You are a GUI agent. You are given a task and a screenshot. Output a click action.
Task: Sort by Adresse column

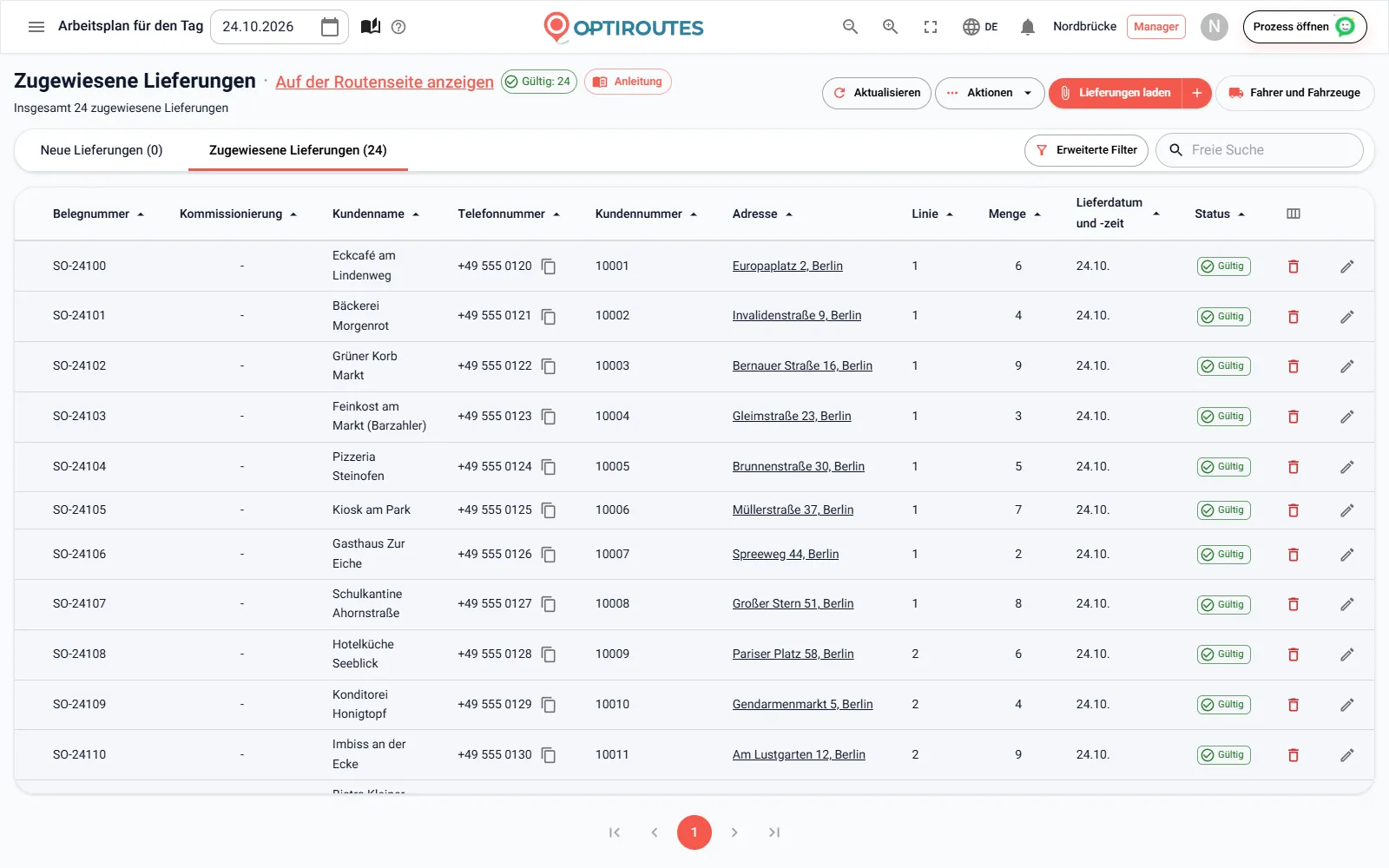(x=762, y=214)
